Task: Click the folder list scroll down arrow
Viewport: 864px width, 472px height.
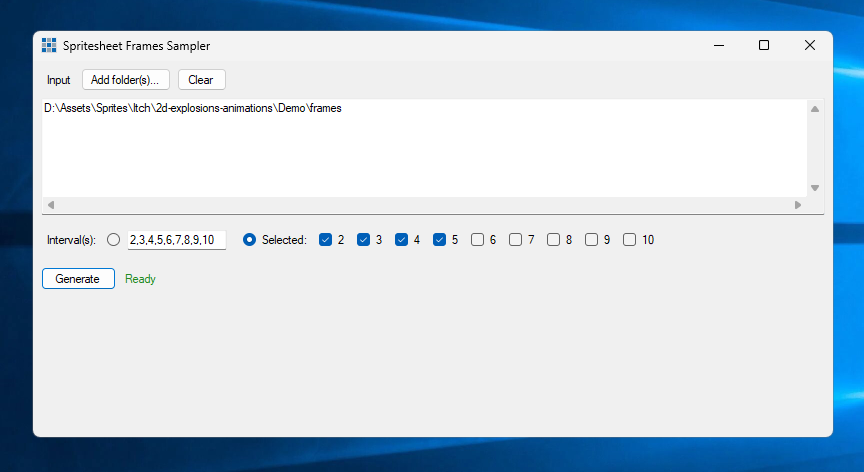Action: click(815, 188)
